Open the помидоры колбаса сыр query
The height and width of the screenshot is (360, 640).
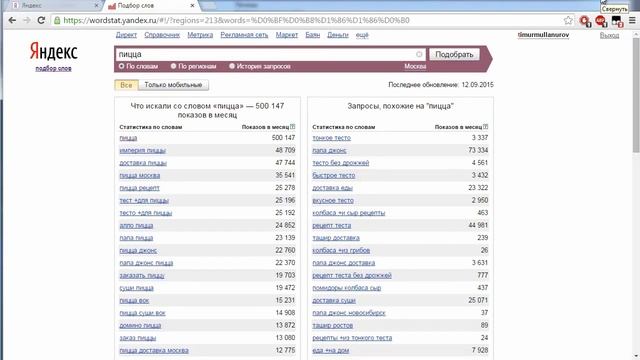click(x=347, y=288)
